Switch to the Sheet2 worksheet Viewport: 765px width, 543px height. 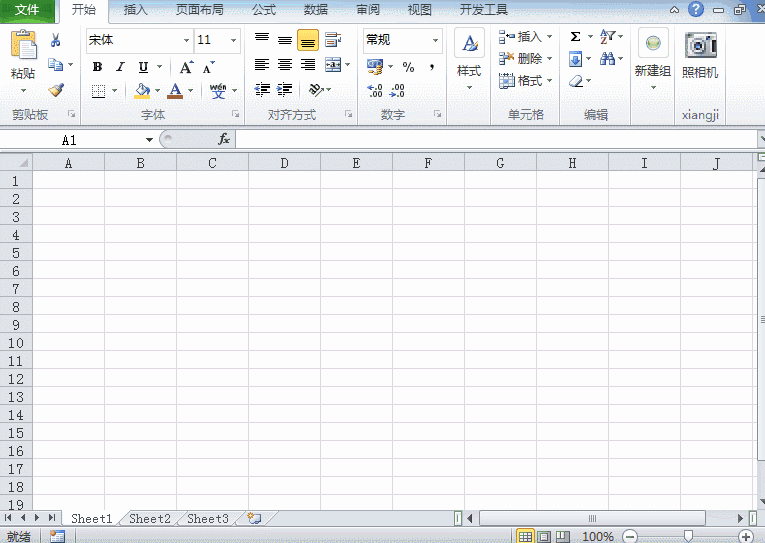tap(150, 519)
